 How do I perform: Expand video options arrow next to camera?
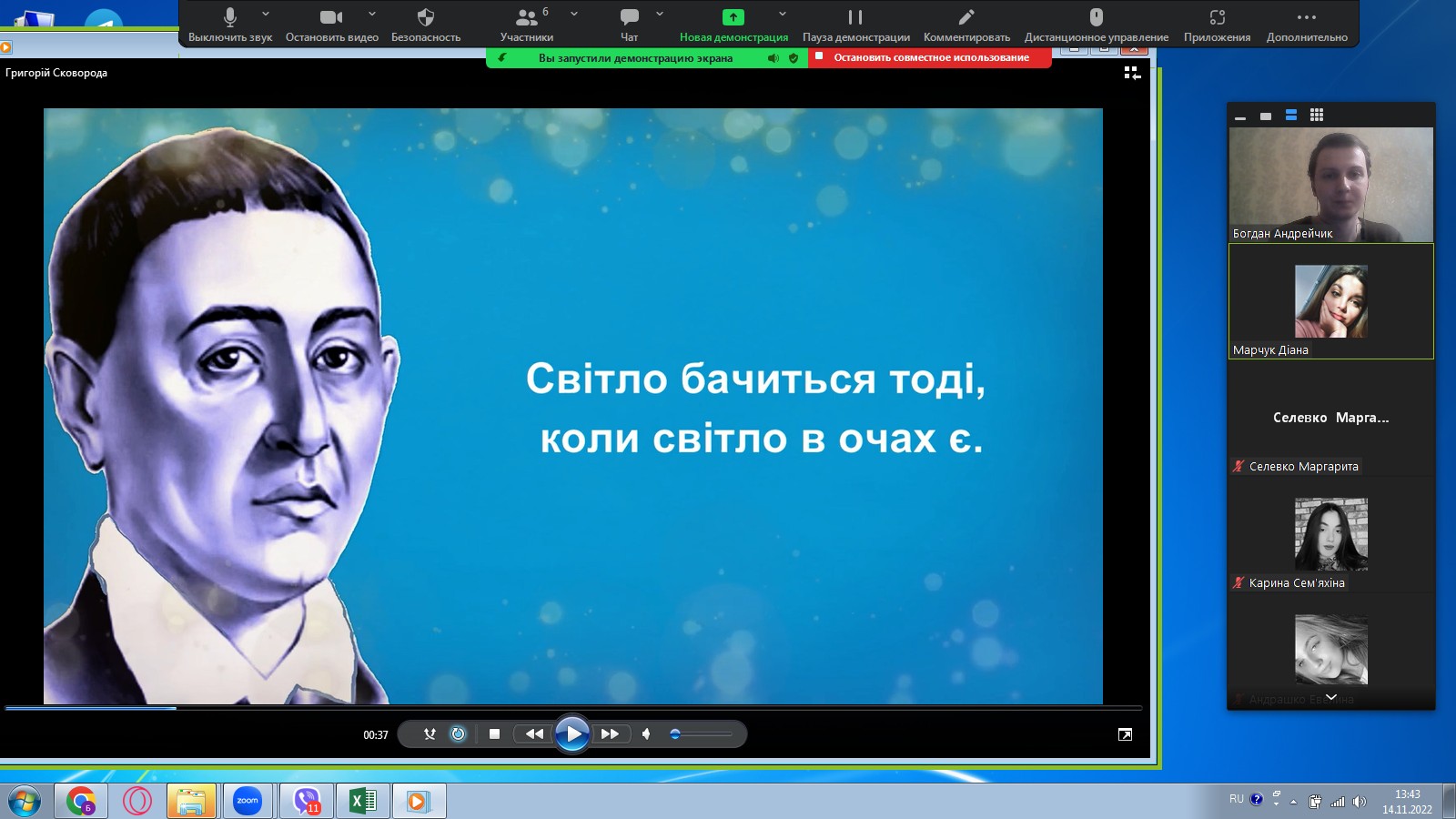tap(372, 15)
